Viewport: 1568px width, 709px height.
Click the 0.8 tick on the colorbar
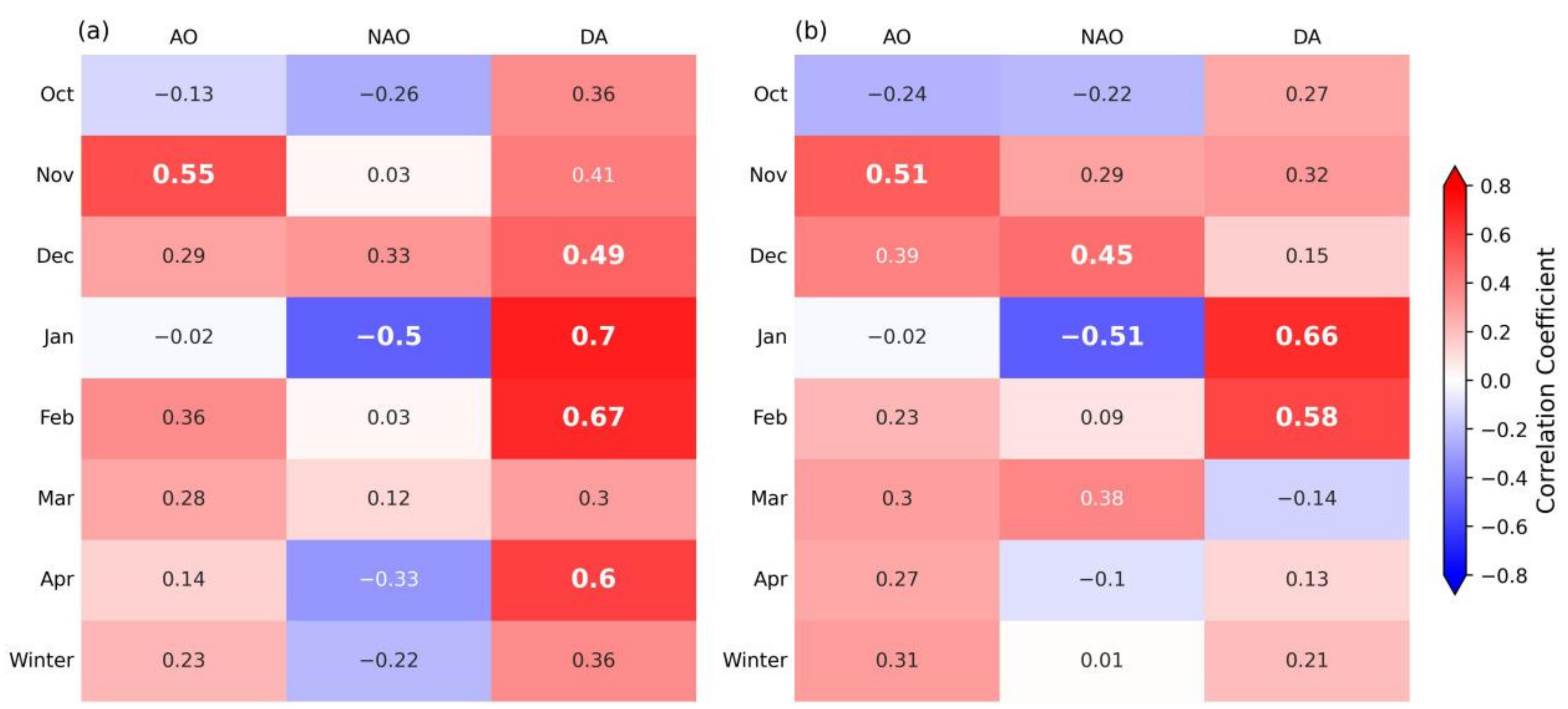point(1495,186)
